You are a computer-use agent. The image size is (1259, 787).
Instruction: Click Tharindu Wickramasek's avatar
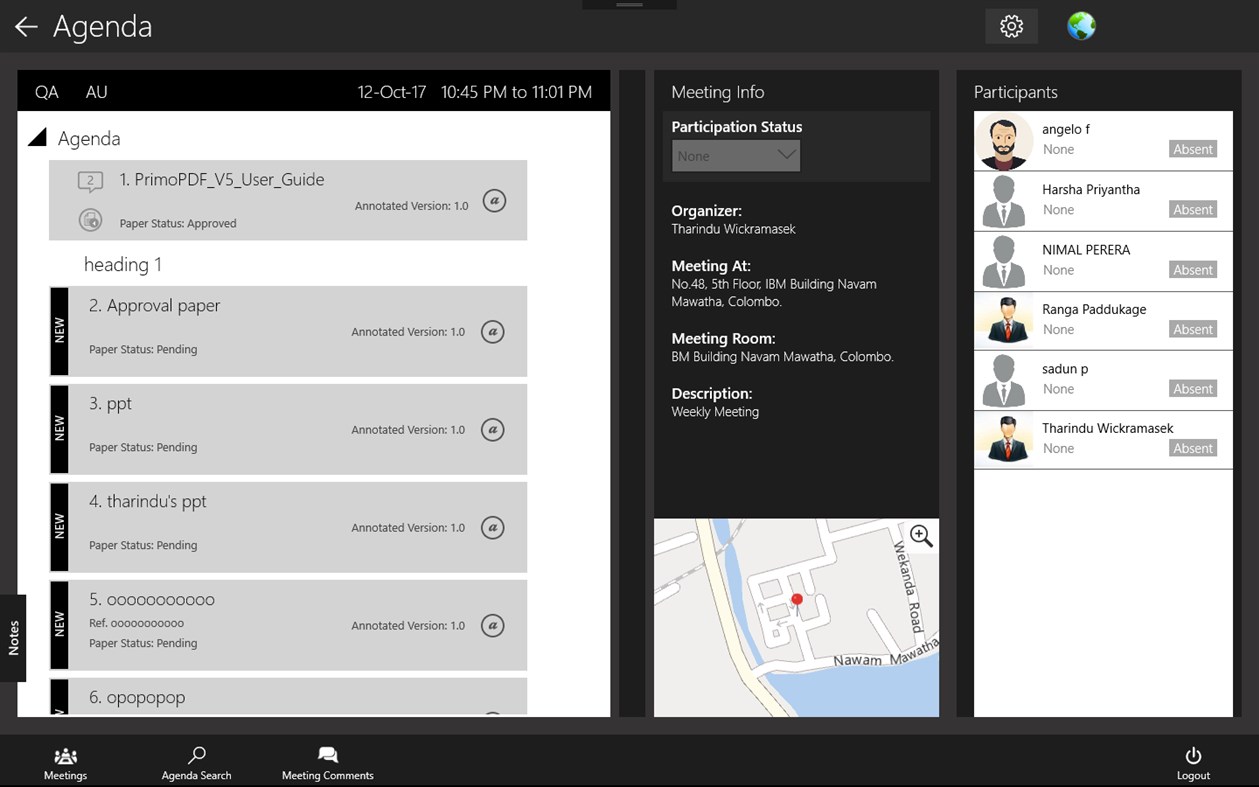(x=1004, y=439)
